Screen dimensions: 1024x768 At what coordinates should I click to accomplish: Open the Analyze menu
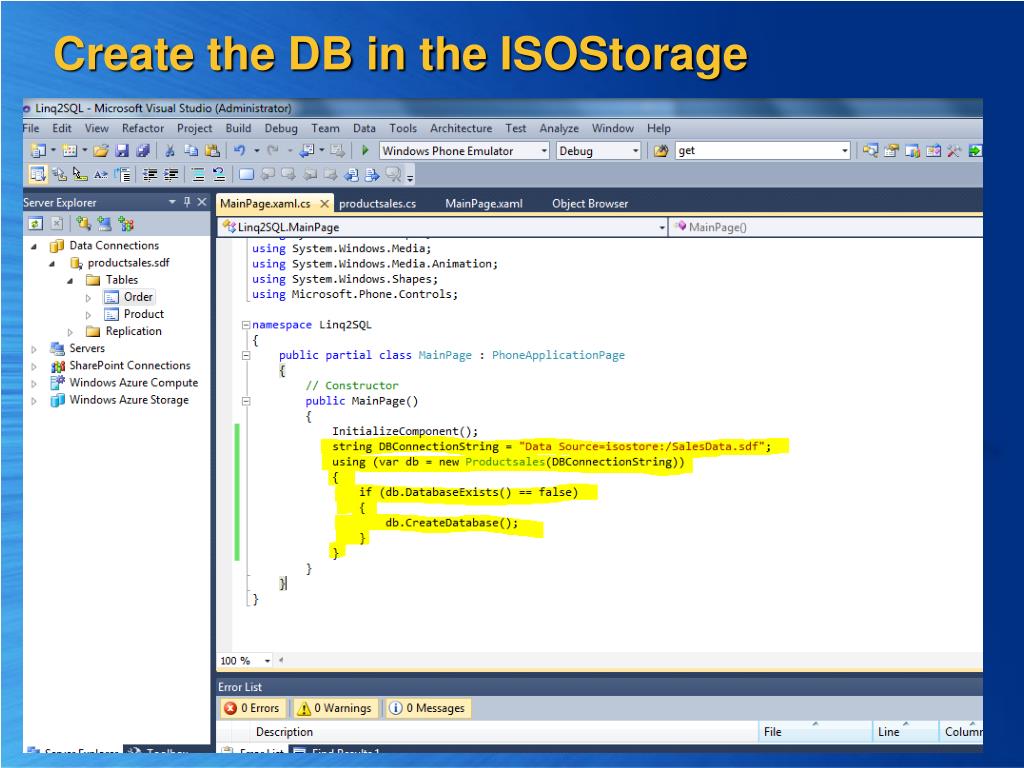point(559,129)
